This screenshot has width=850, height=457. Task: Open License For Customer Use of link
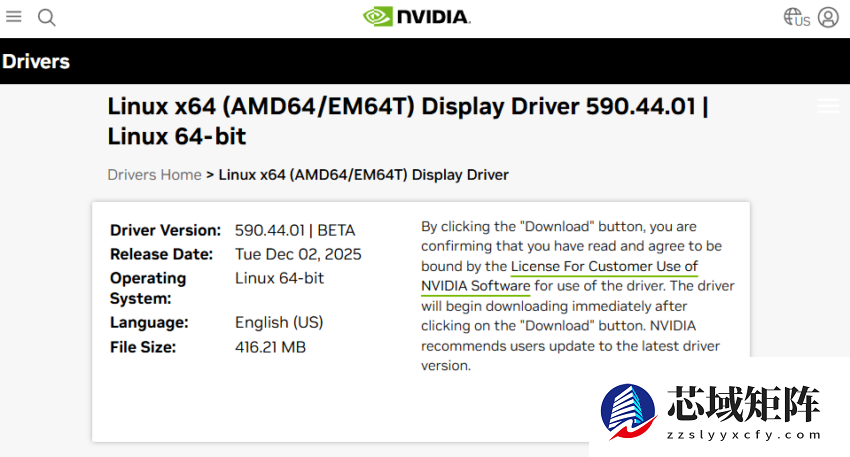pyautogui.click(x=604, y=266)
